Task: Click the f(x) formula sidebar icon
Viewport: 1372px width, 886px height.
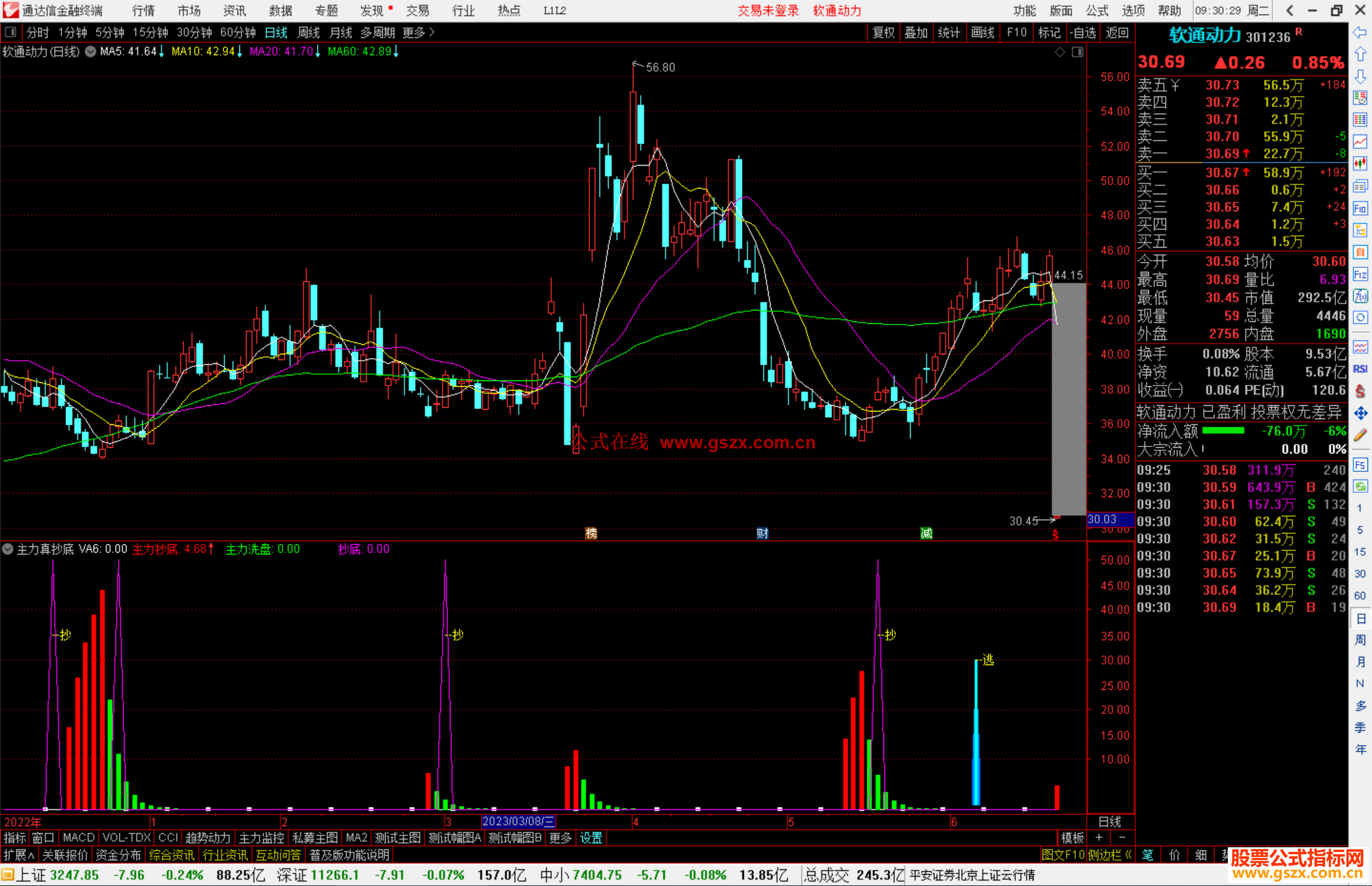Action: (1360, 296)
